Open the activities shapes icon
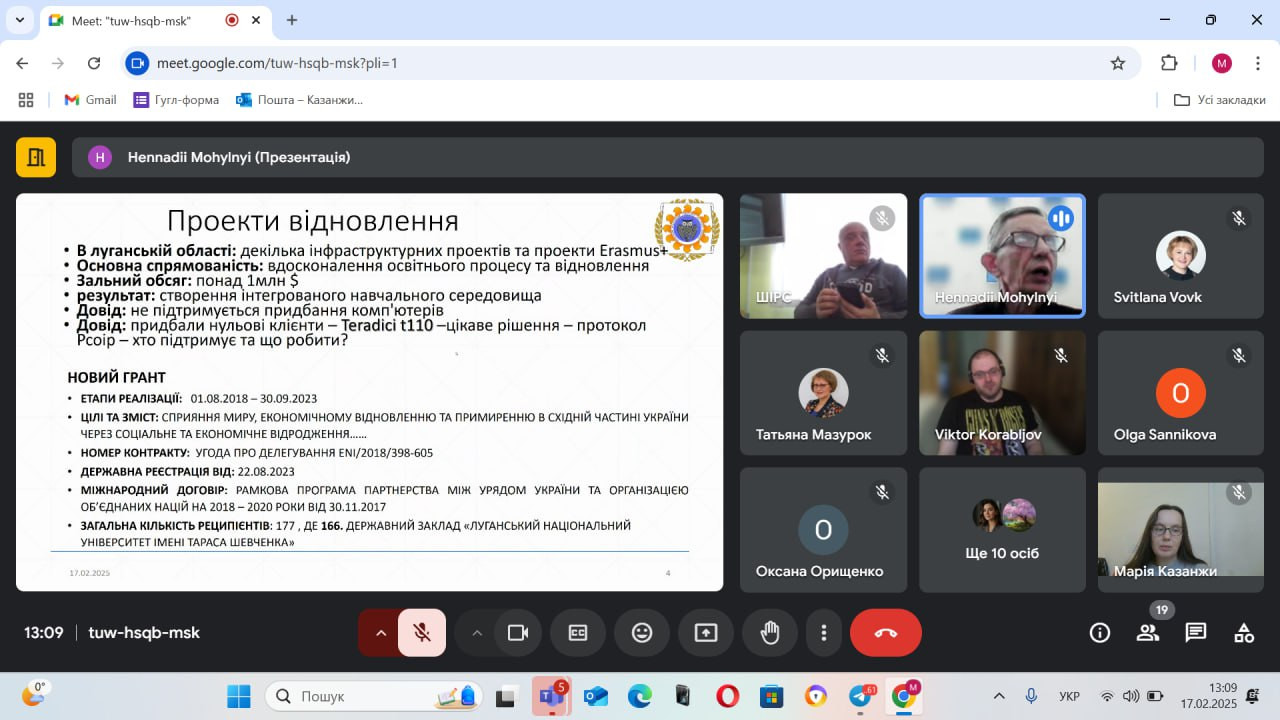Image resolution: width=1280 pixels, height=720 pixels. 1244,633
